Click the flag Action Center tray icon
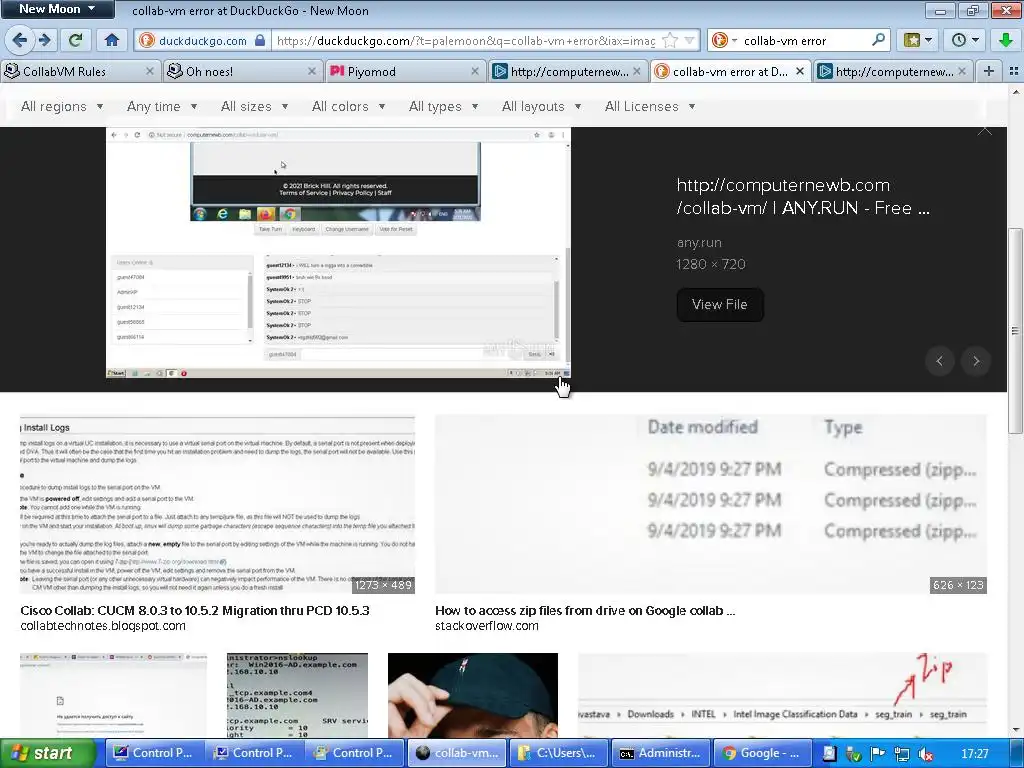Viewport: 1024px width, 768px height. click(x=877, y=754)
